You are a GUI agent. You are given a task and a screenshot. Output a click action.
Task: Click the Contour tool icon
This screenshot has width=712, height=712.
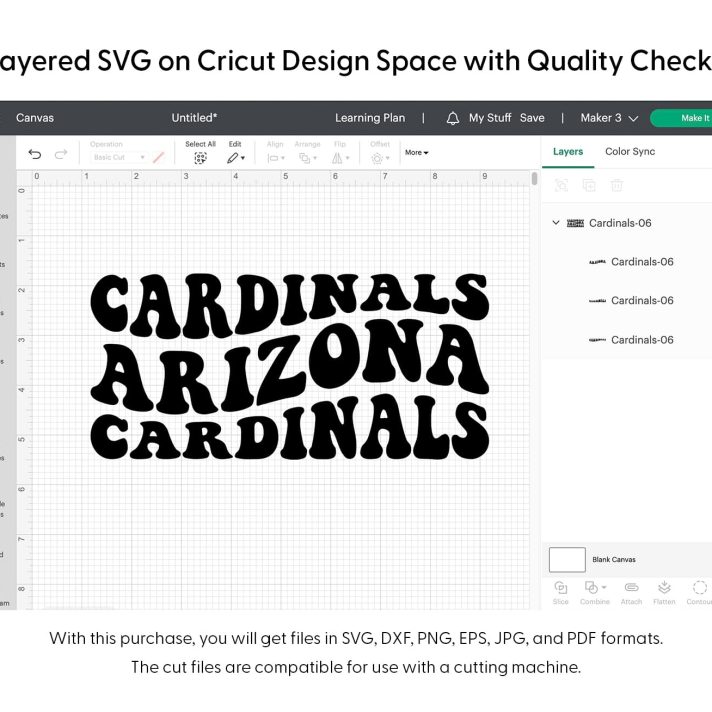(x=700, y=588)
